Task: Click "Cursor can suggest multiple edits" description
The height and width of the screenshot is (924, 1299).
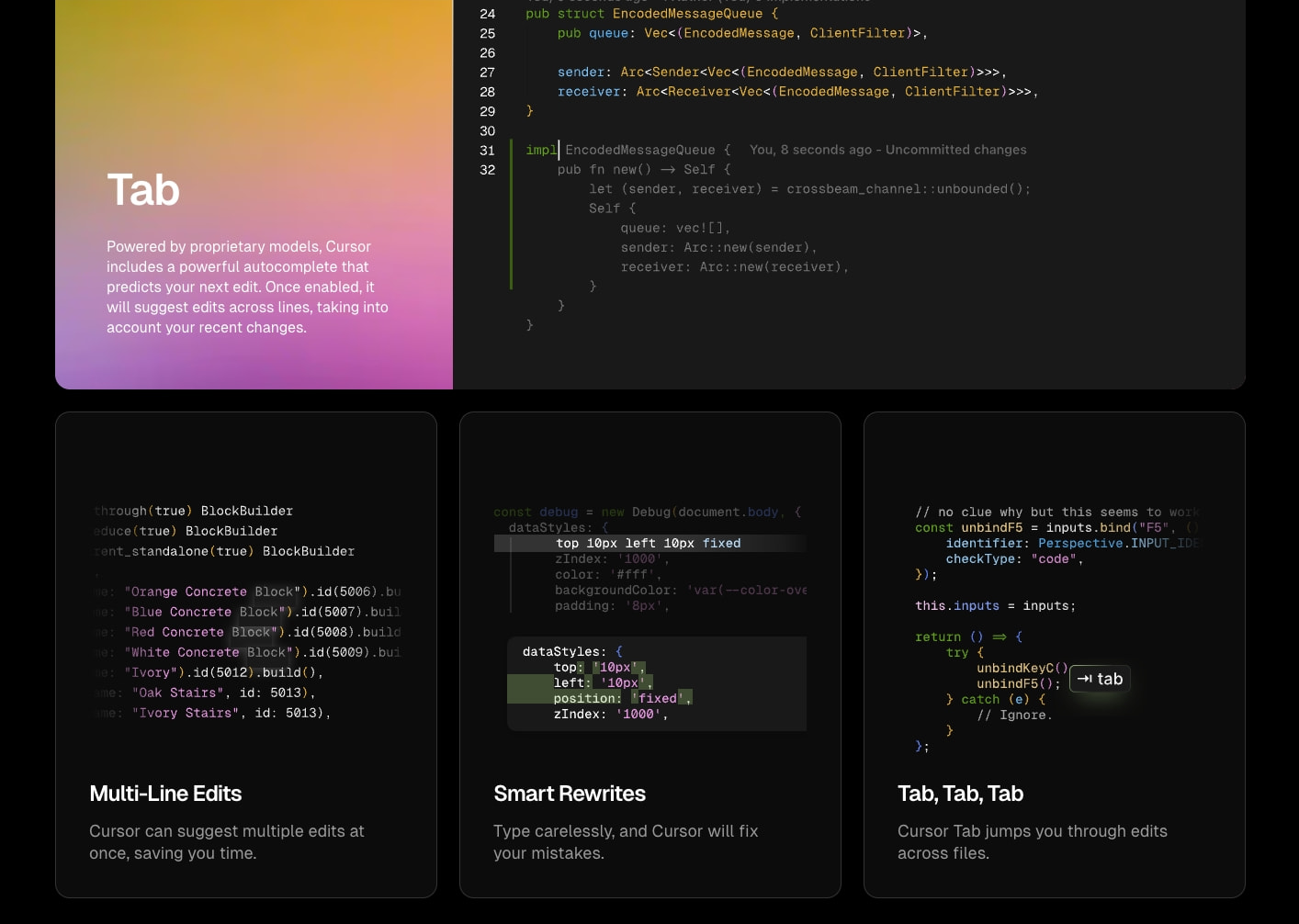Action: pyautogui.click(x=227, y=842)
